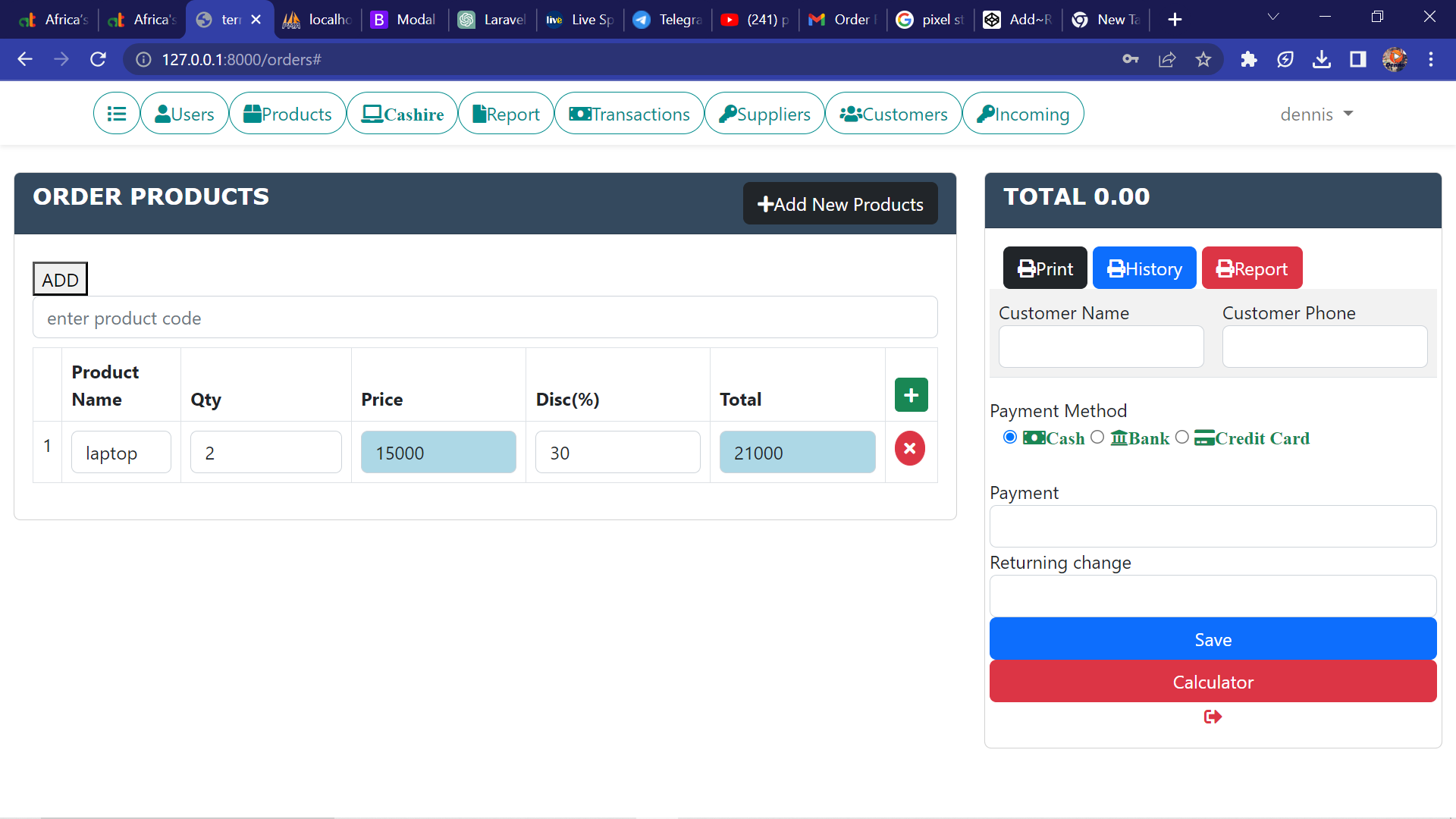View site information icon
The width and height of the screenshot is (1456, 819).
point(143,60)
